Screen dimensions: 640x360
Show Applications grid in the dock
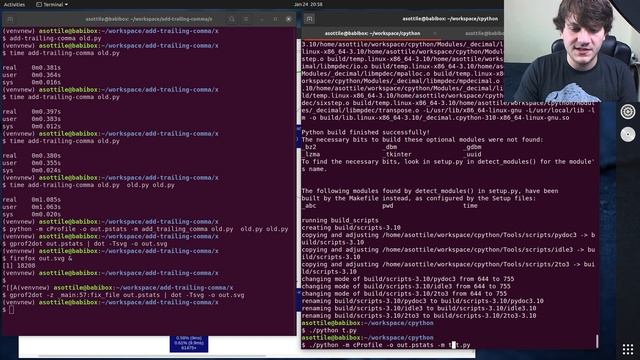tap(628, 349)
